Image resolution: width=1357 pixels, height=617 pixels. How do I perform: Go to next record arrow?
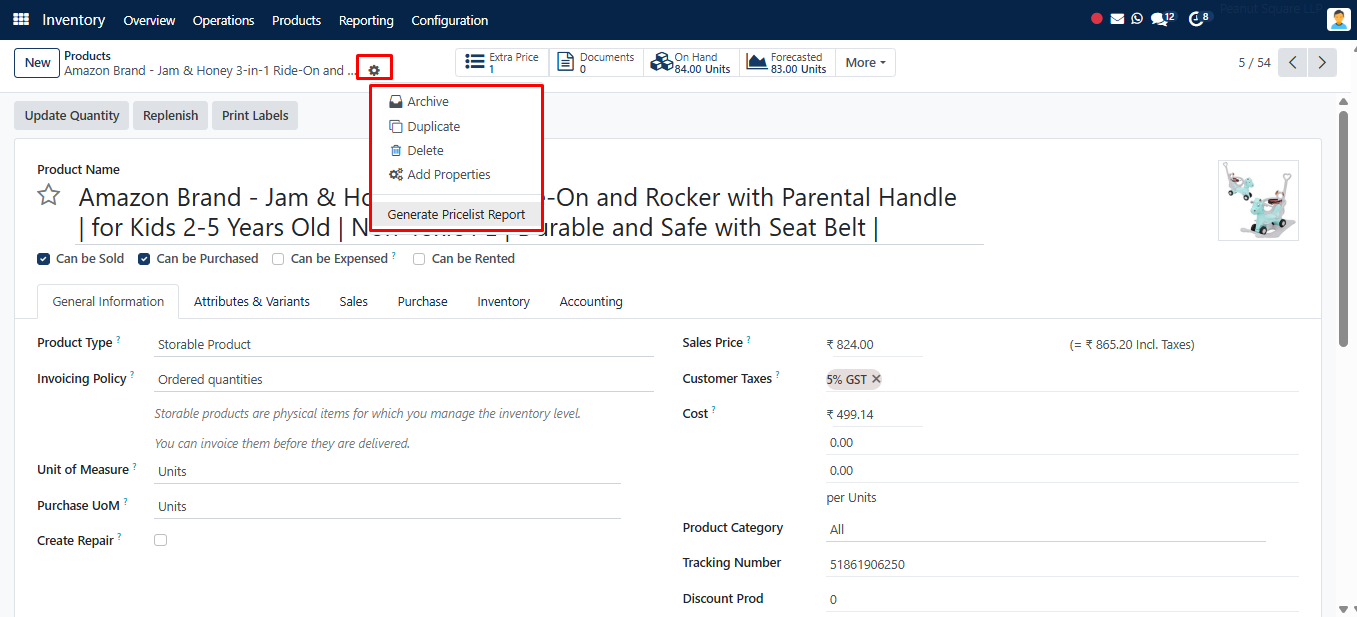(x=1323, y=62)
